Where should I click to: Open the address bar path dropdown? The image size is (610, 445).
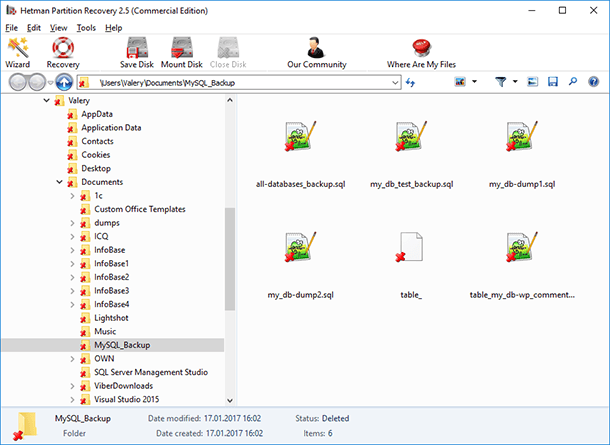395,82
